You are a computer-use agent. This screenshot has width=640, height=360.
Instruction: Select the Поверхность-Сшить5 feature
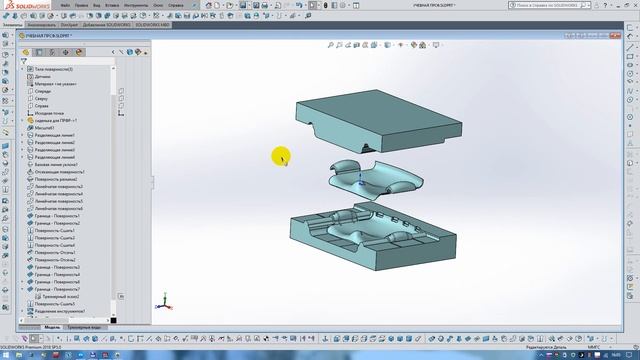point(55,304)
